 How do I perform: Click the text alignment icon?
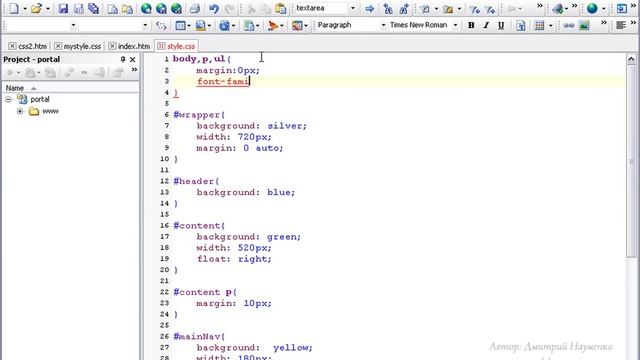pyautogui.click(x=621, y=25)
